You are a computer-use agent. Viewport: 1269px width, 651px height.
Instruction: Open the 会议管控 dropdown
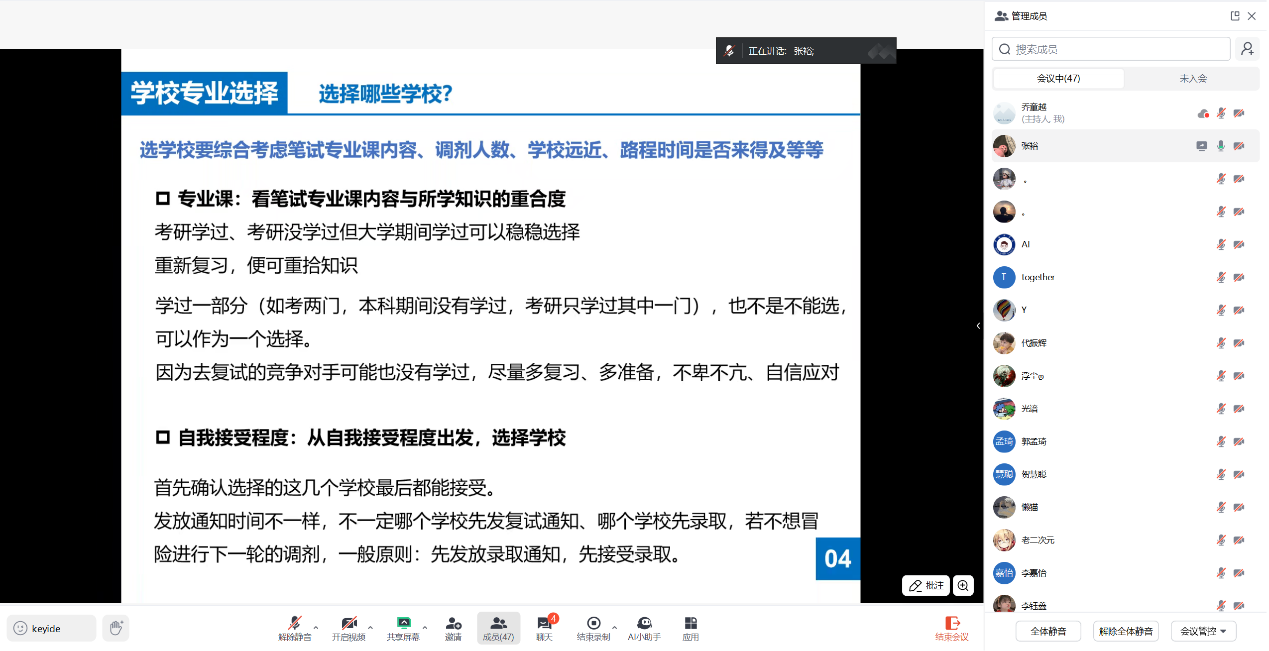pos(1204,631)
